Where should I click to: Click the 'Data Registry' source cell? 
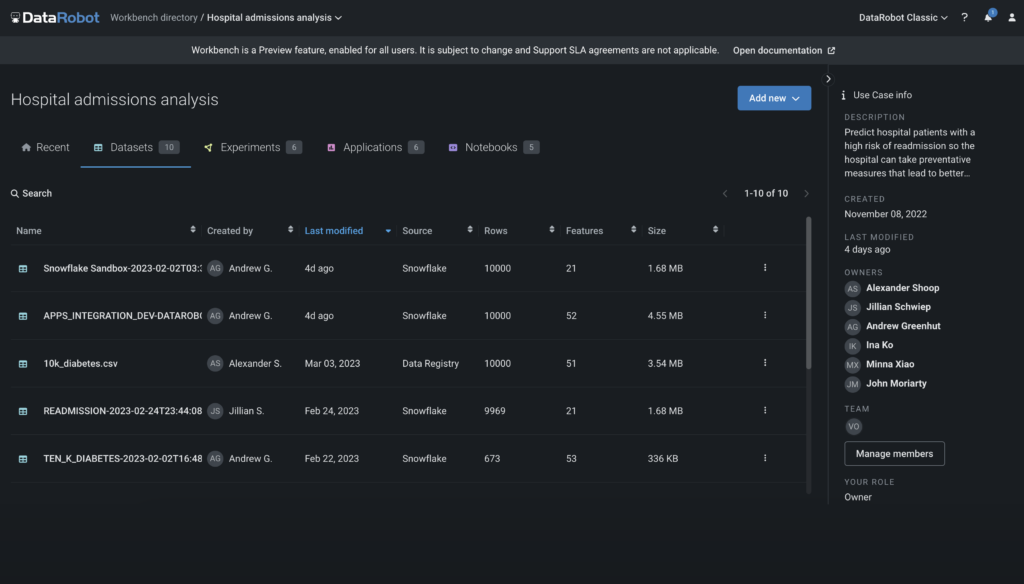(x=430, y=363)
